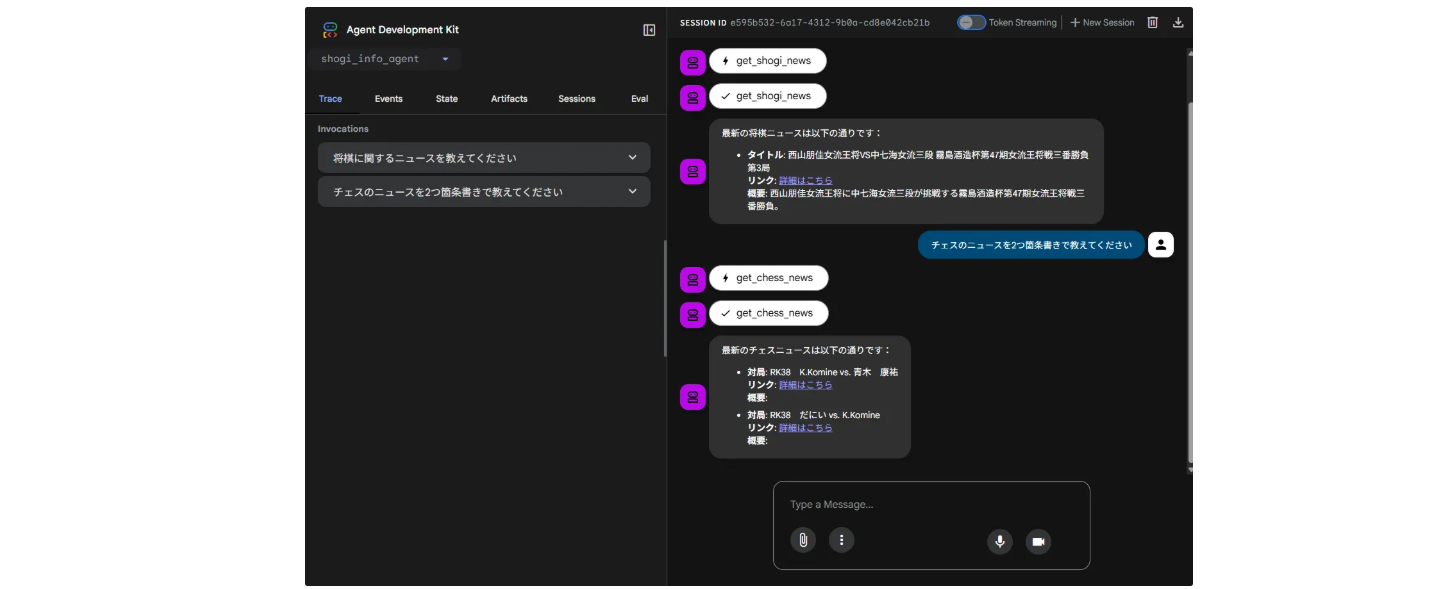
Task: Open the completed get_chess_news function response
Action: tap(768, 313)
